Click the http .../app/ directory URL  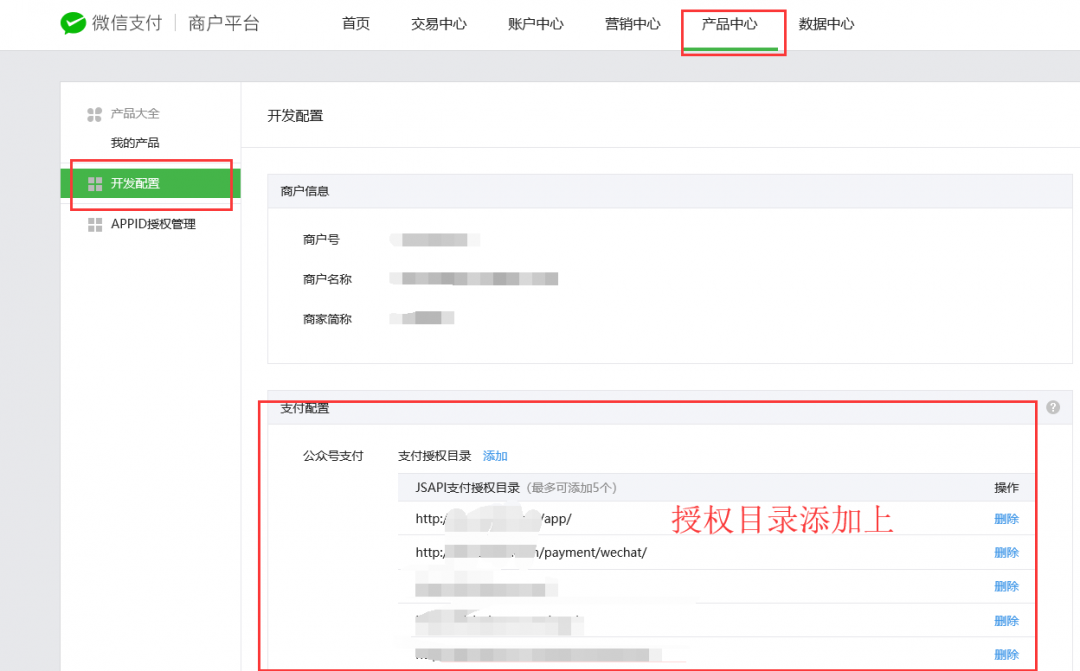pyautogui.click(x=493, y=519)
